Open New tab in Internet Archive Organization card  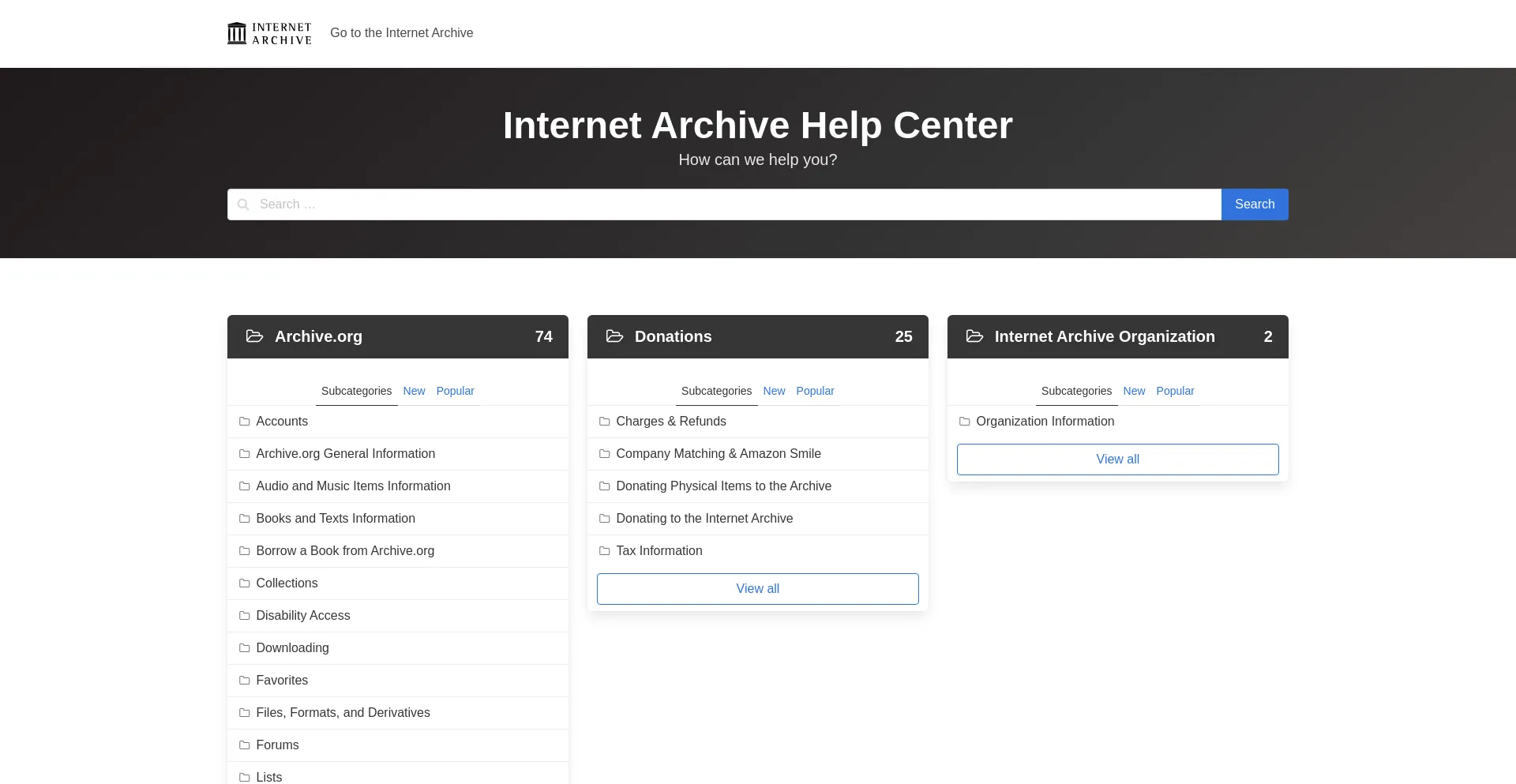tap(1134, 391)
